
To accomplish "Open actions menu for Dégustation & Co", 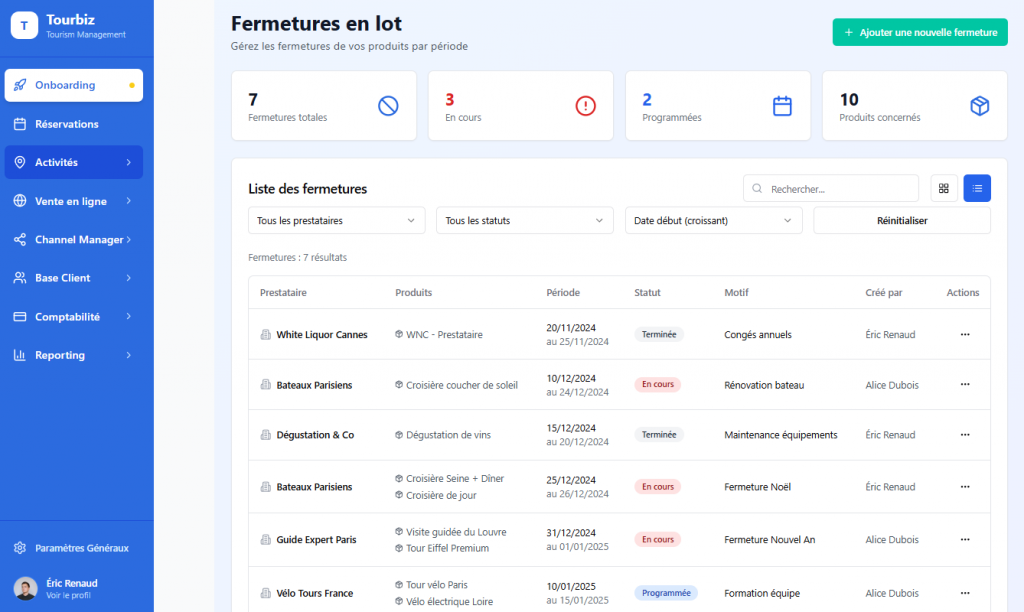I will 964,435.
